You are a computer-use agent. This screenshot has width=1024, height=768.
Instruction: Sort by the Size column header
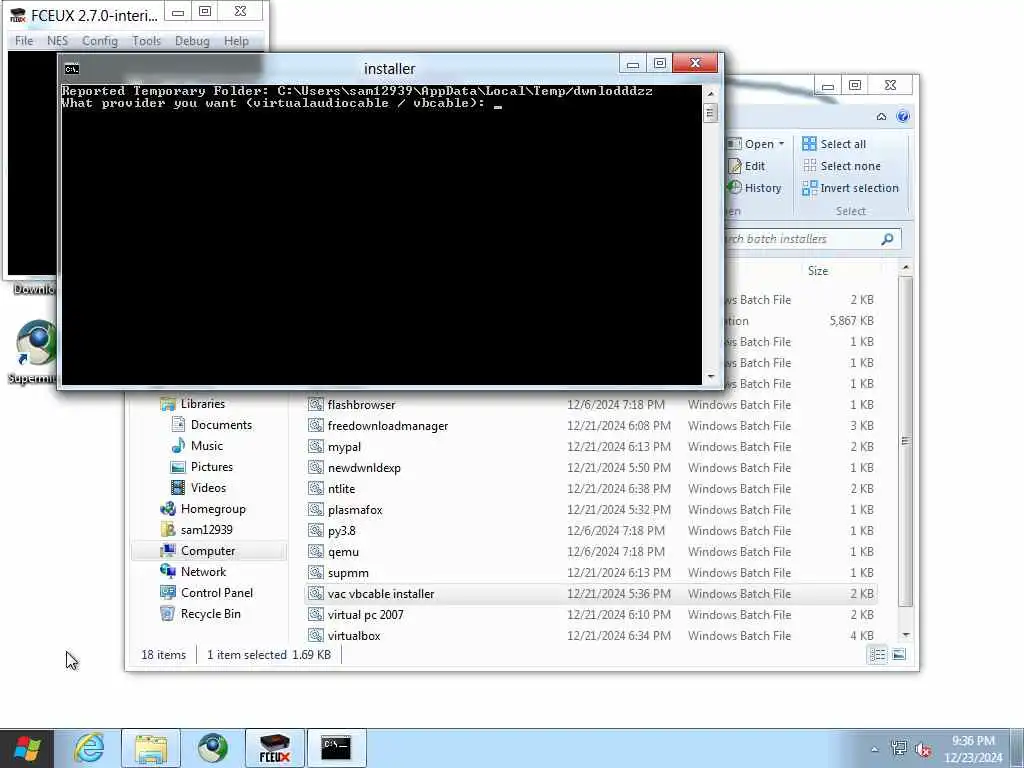click(818, 270)
